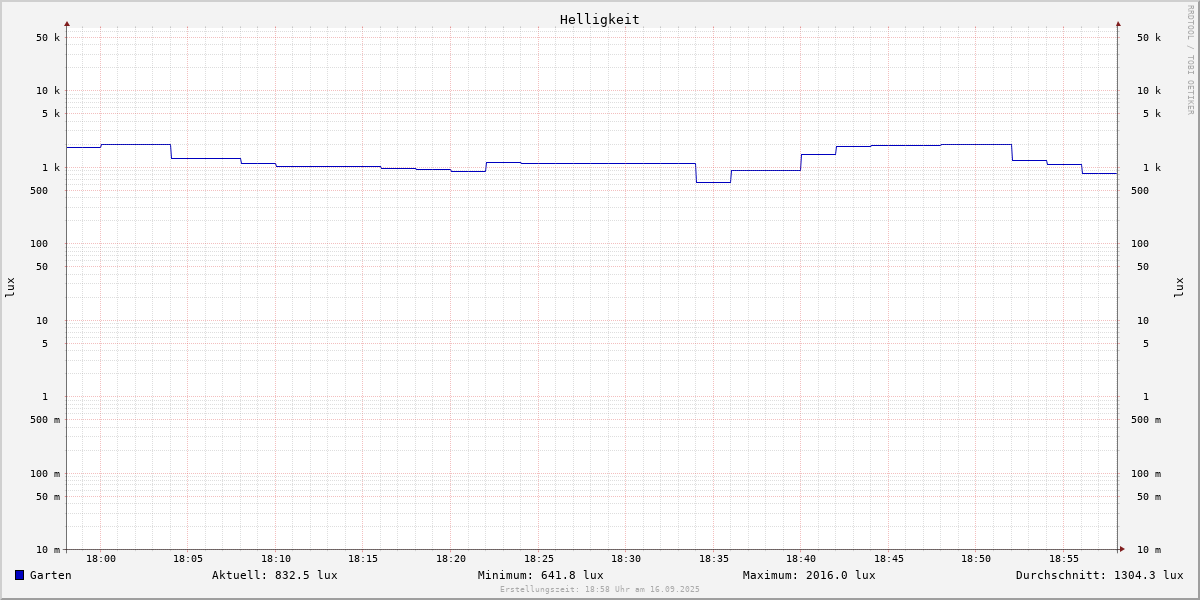The width and height of the screenshot is (1200, 600).
Task: Select the 18:10 time axis label
Action: coord(276,559)
